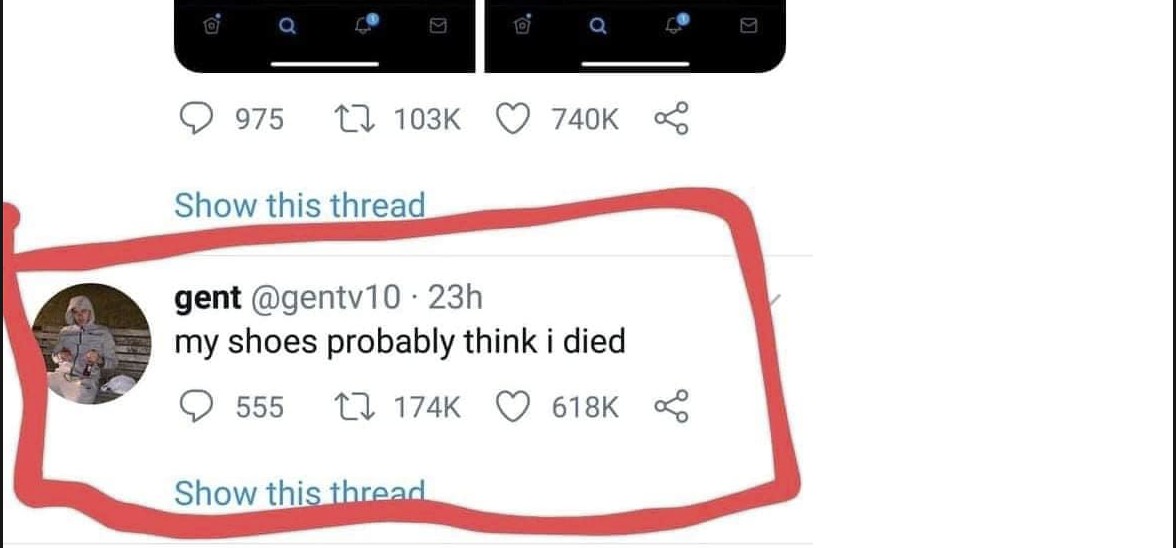The height and width of the screenshot is (548, 1176).
Task: Tap the home icon in right phone screenshot
Action: 522,28
